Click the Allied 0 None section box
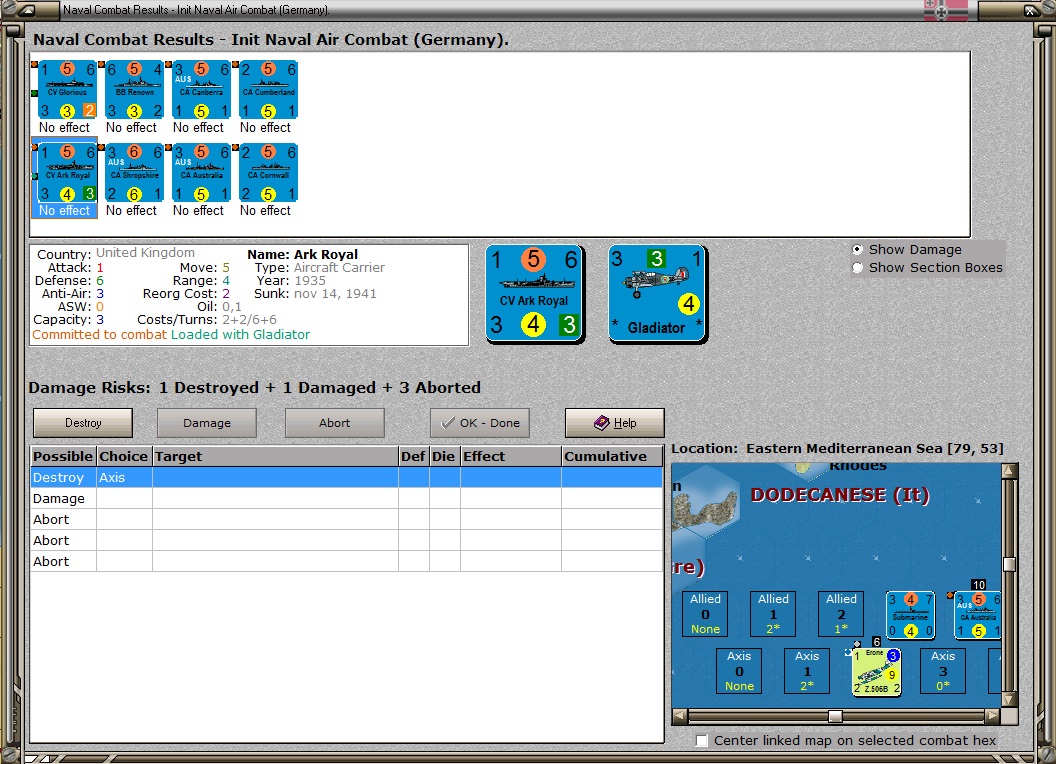 pos(705,614)
